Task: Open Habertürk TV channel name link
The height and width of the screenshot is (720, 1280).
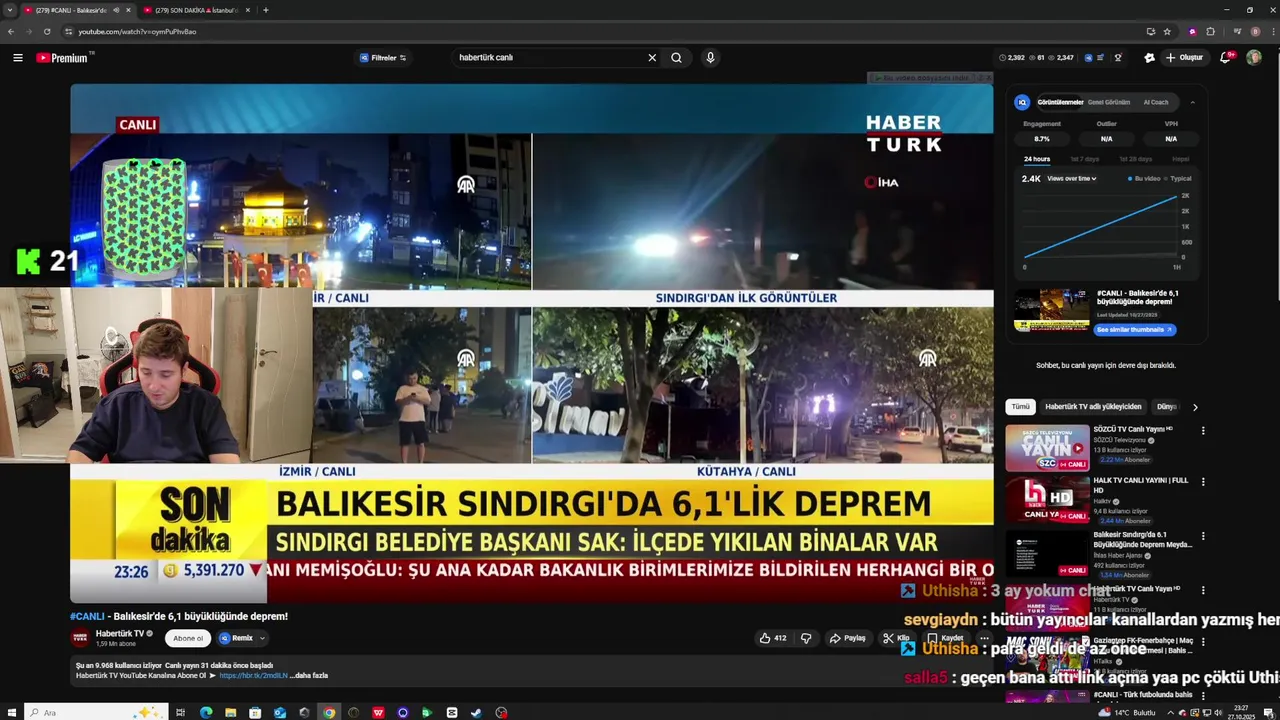Action: click(120, 634)
